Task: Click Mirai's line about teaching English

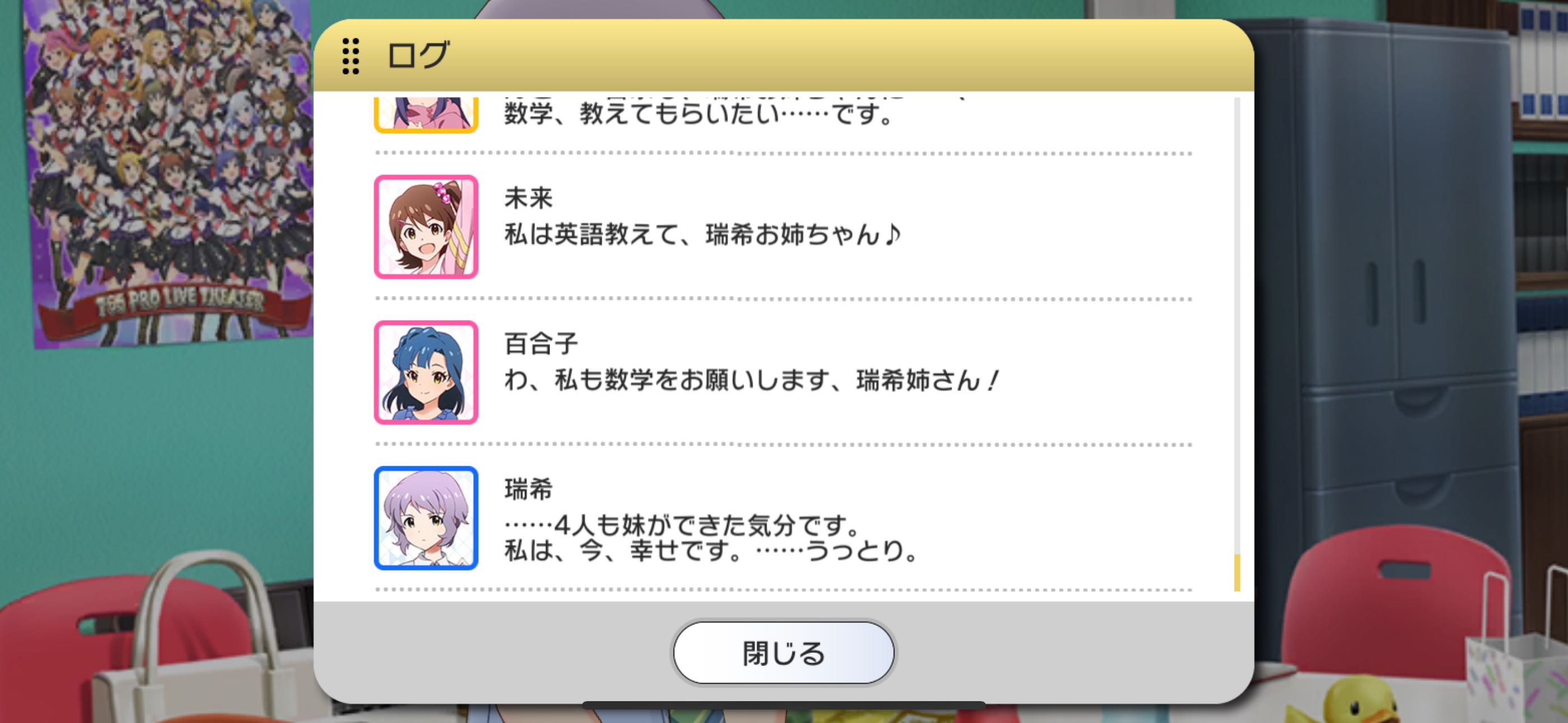Action: 703,234
